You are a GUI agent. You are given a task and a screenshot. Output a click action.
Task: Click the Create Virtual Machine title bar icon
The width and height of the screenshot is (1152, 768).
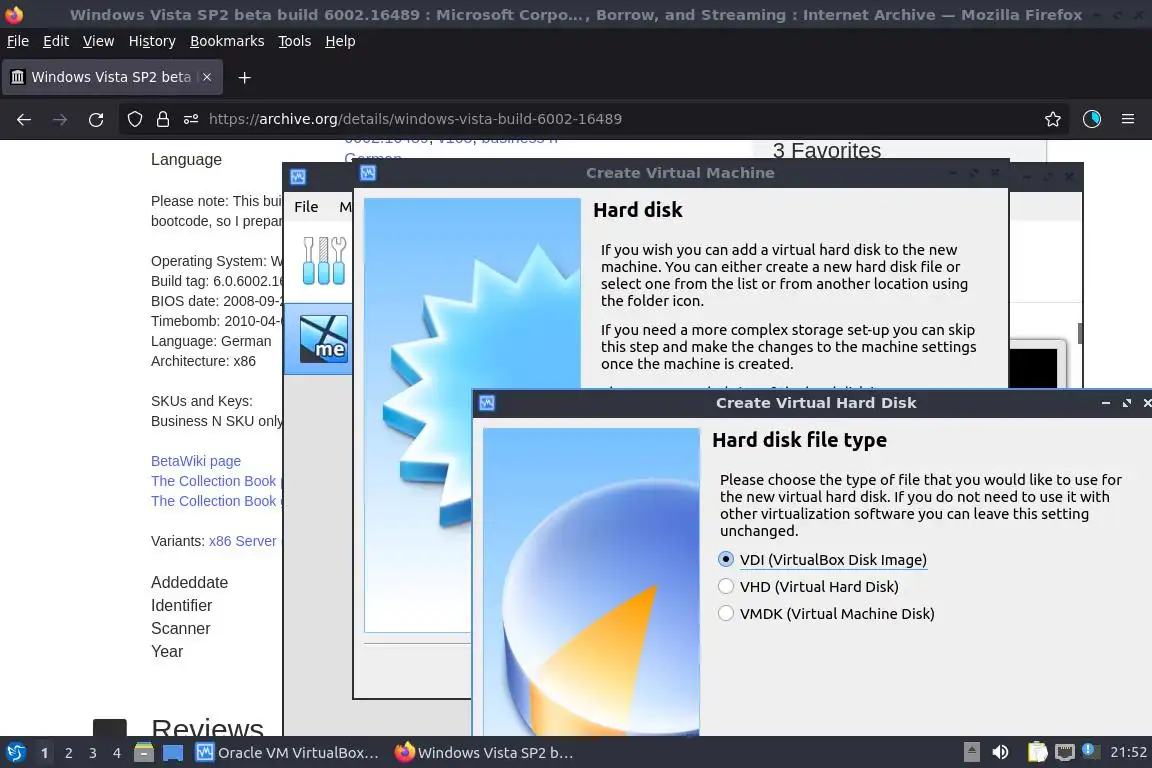tap(368, 173)
